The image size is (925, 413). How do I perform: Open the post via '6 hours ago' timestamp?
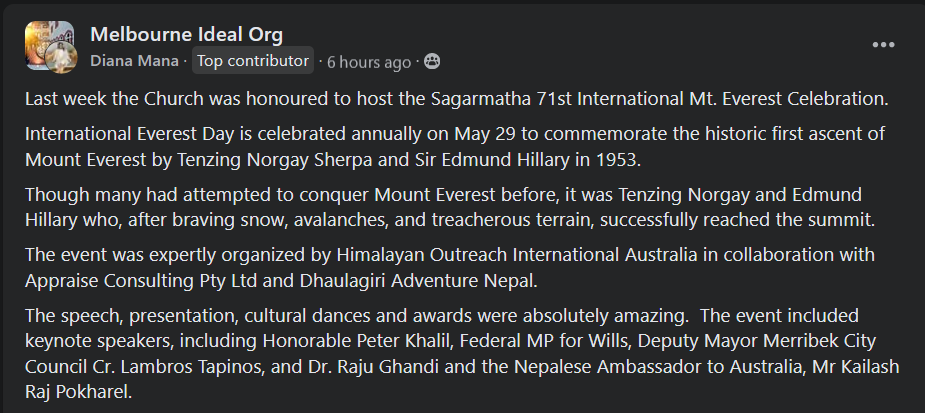point(368,61)
